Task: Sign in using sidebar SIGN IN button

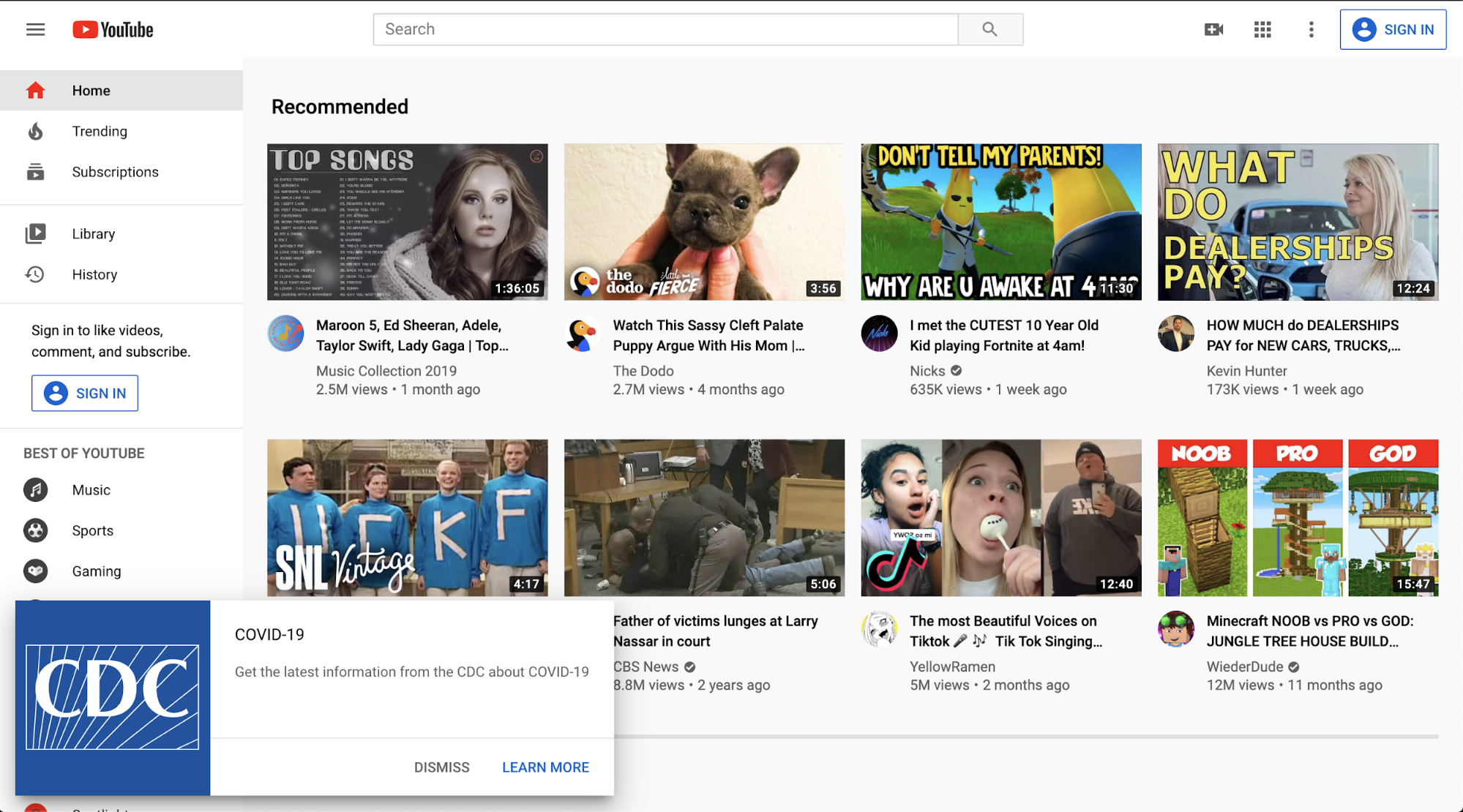Action: coord(85,394)
